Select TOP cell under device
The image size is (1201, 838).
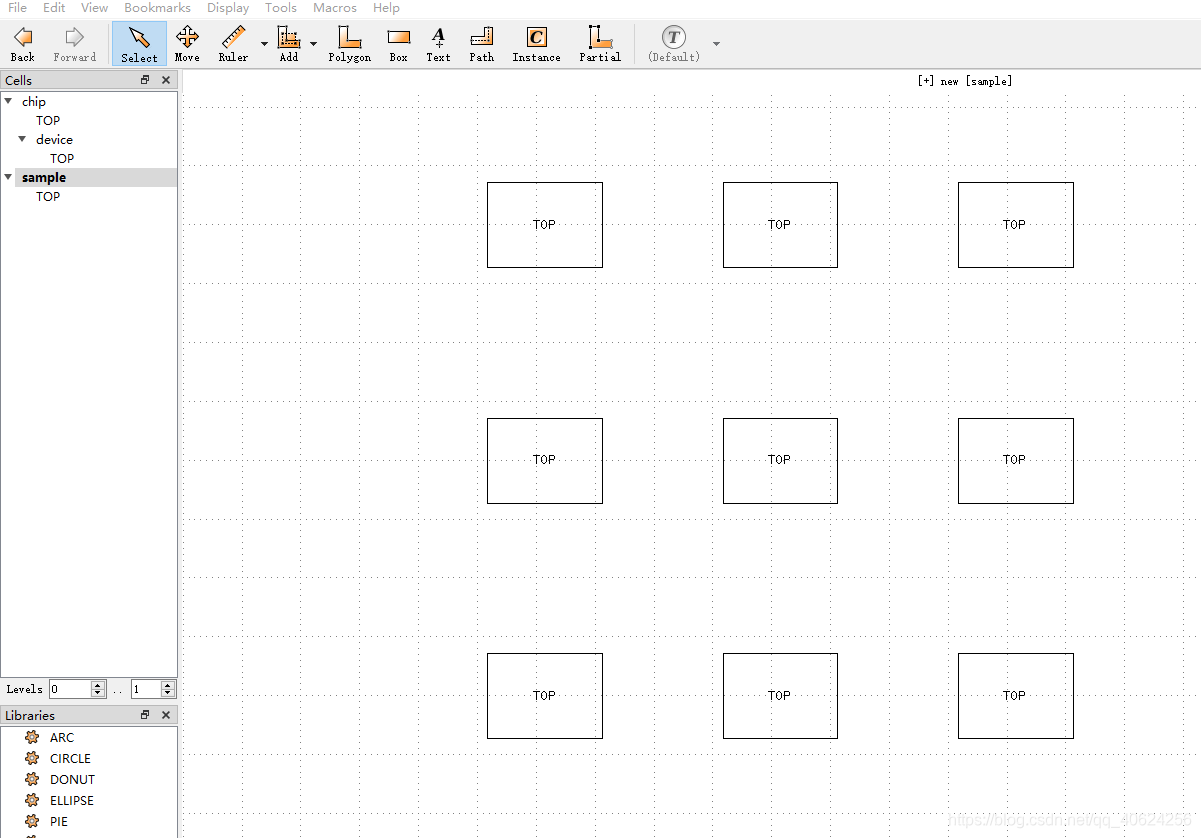62,158
